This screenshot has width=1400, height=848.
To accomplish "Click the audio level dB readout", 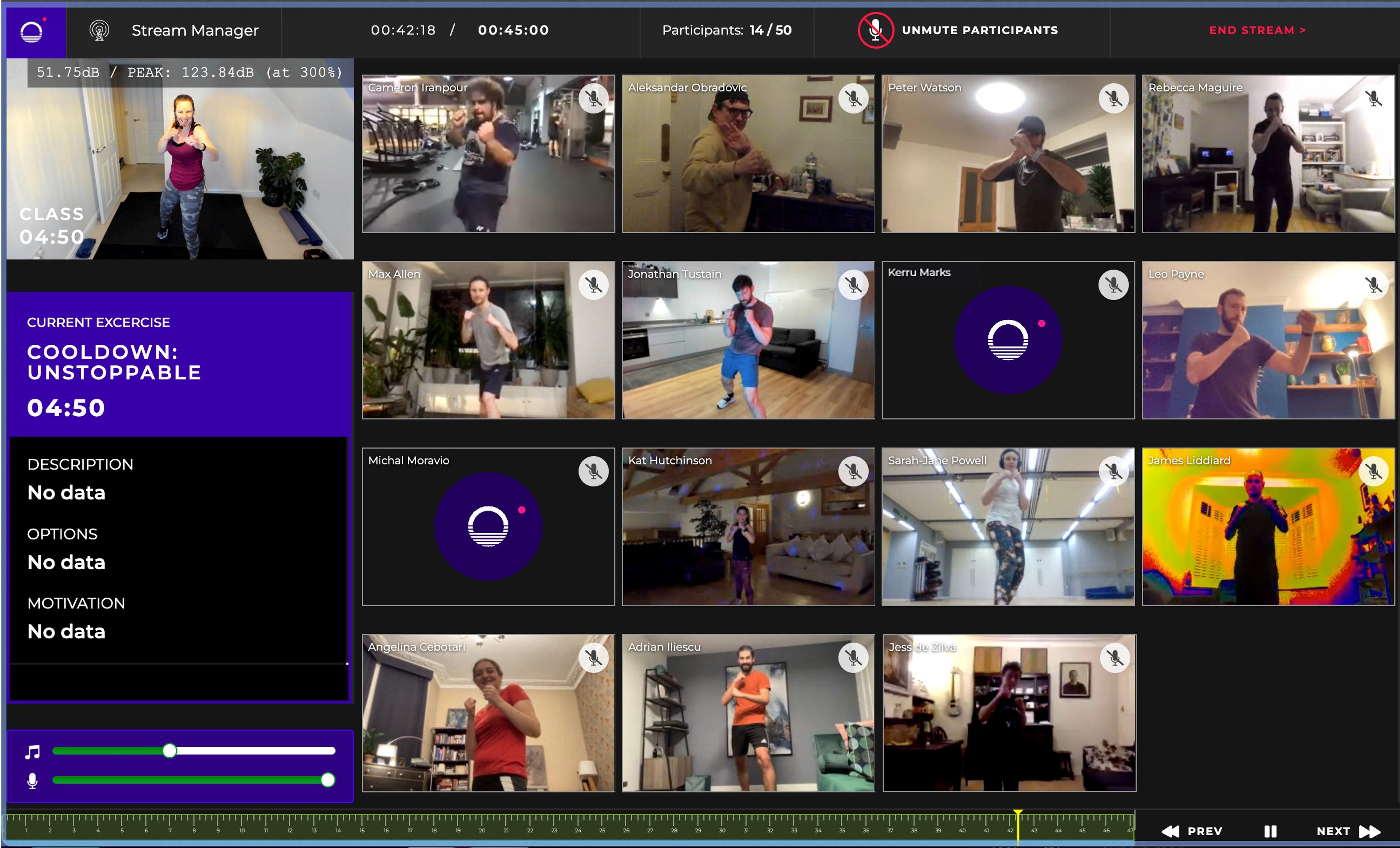I will point(190,72).
